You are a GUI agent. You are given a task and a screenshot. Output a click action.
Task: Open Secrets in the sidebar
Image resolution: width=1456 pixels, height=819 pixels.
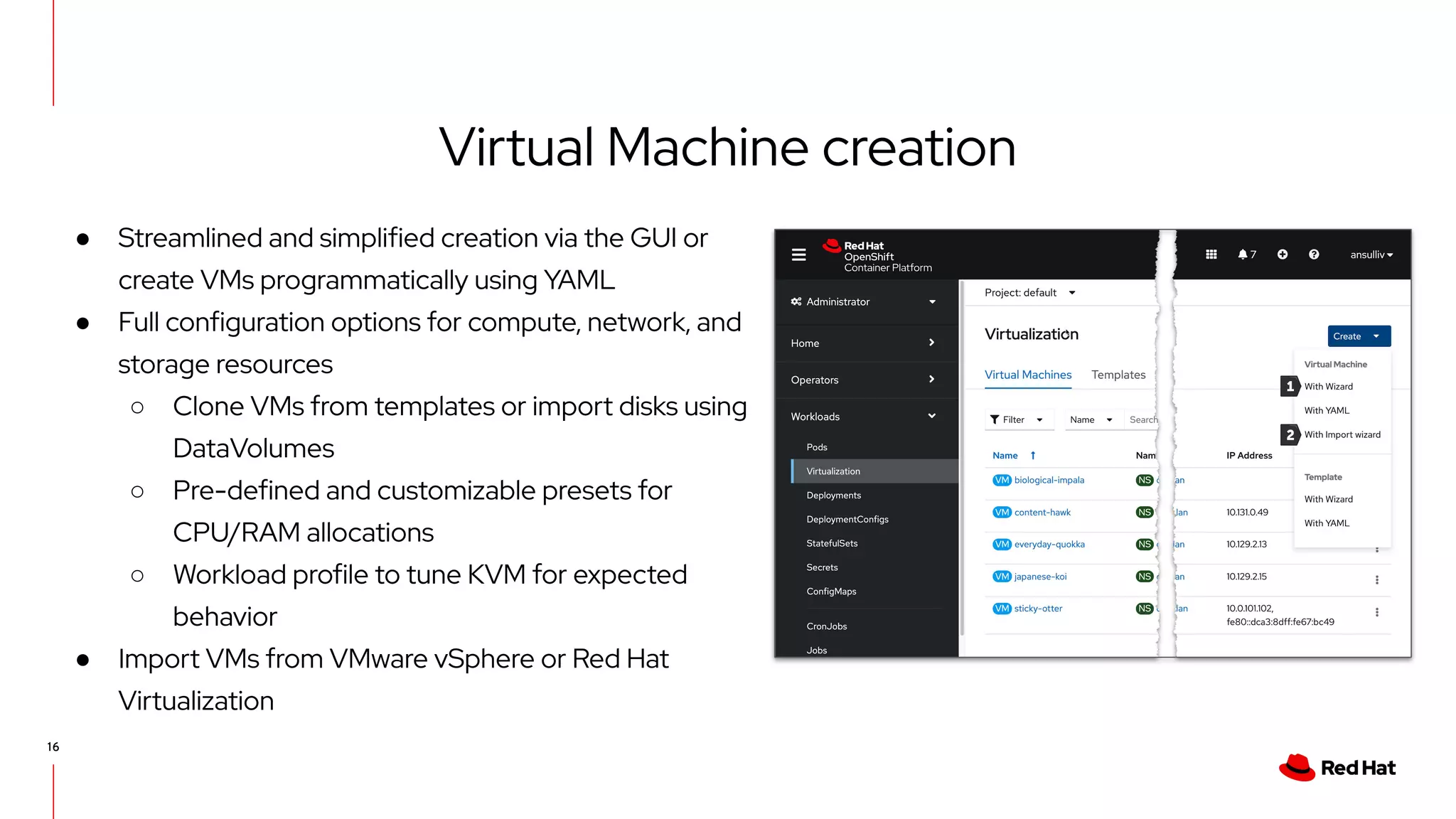(822, 567)
